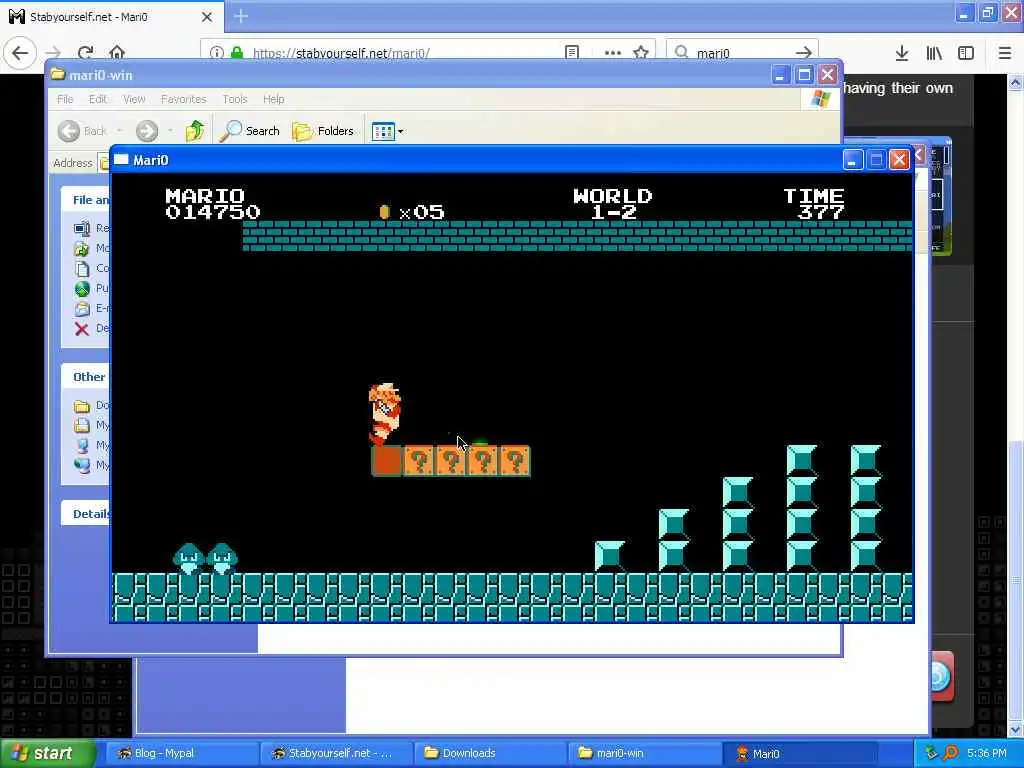Click File and Folder Tasks header
This screenshot has height=768, width=1024.
pyautogui.click(x=87, y=200)
